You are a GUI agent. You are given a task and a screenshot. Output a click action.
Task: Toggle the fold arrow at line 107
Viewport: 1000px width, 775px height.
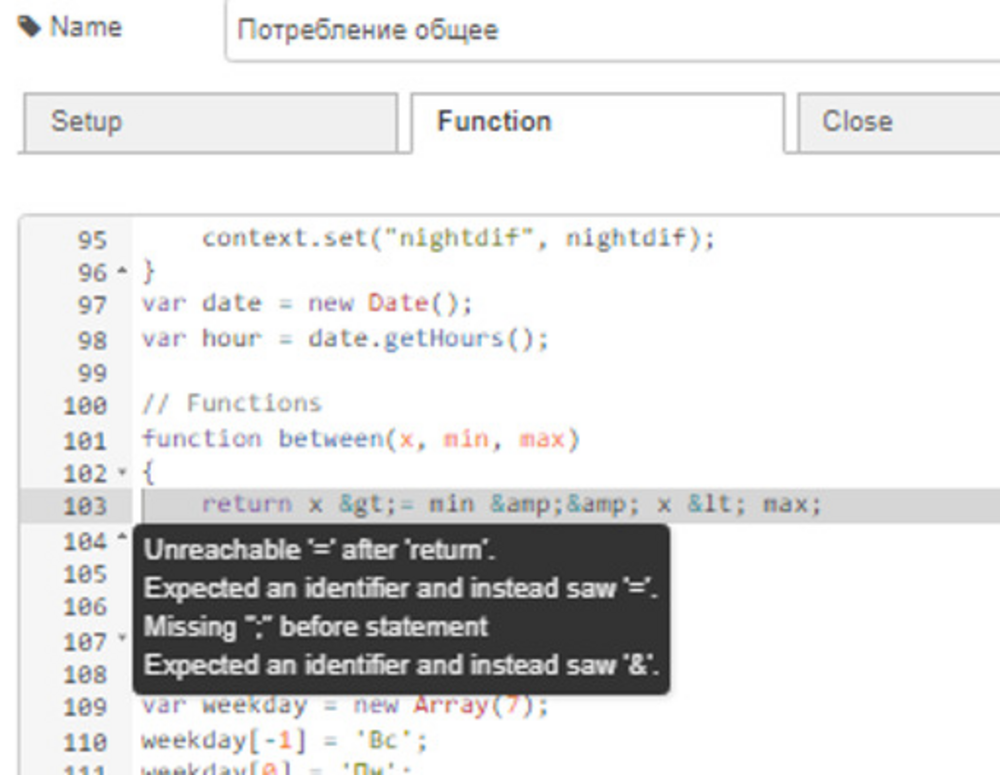tap(122, 638)
